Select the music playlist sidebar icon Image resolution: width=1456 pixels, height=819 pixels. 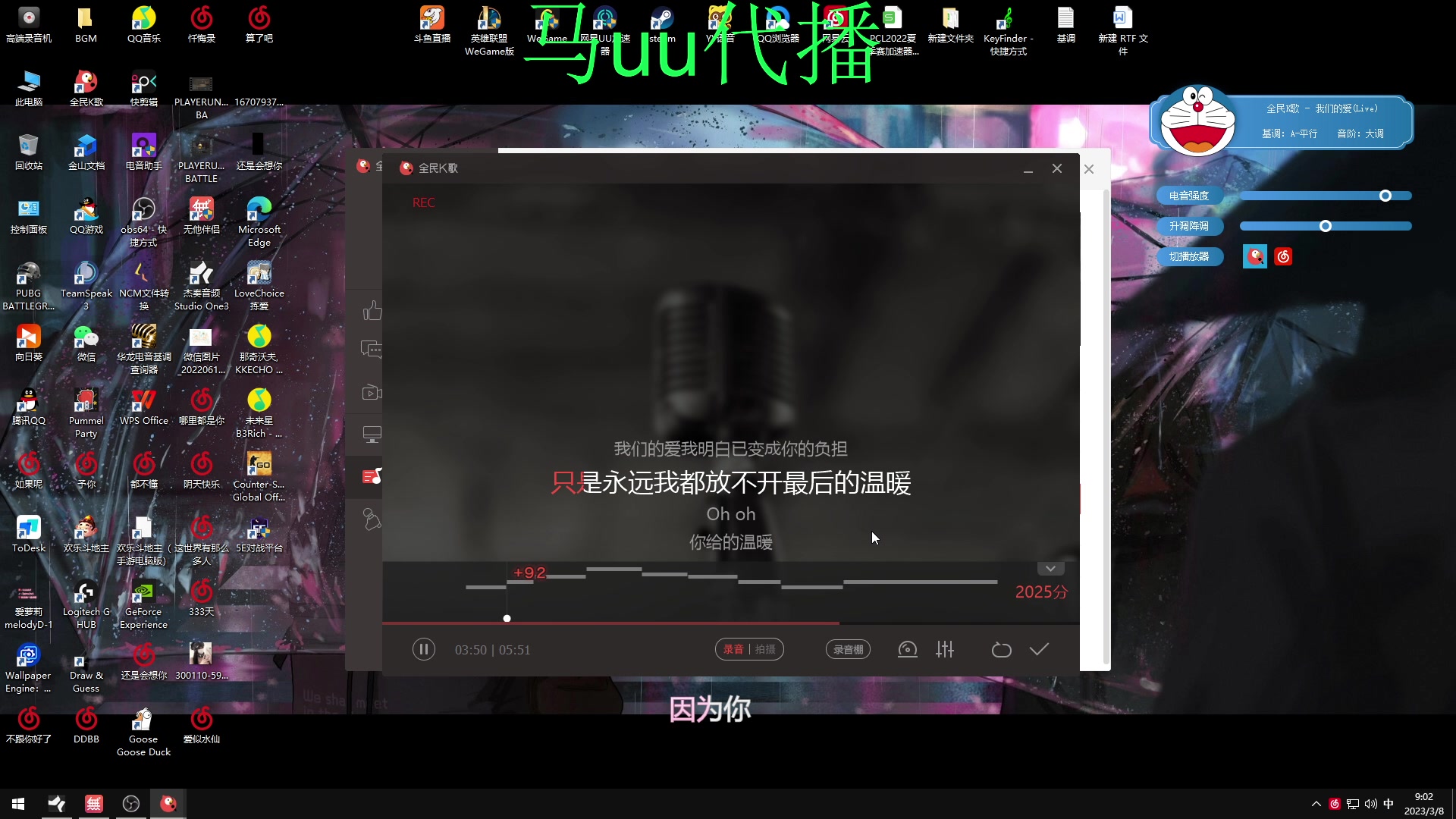(x=372, y=476)
